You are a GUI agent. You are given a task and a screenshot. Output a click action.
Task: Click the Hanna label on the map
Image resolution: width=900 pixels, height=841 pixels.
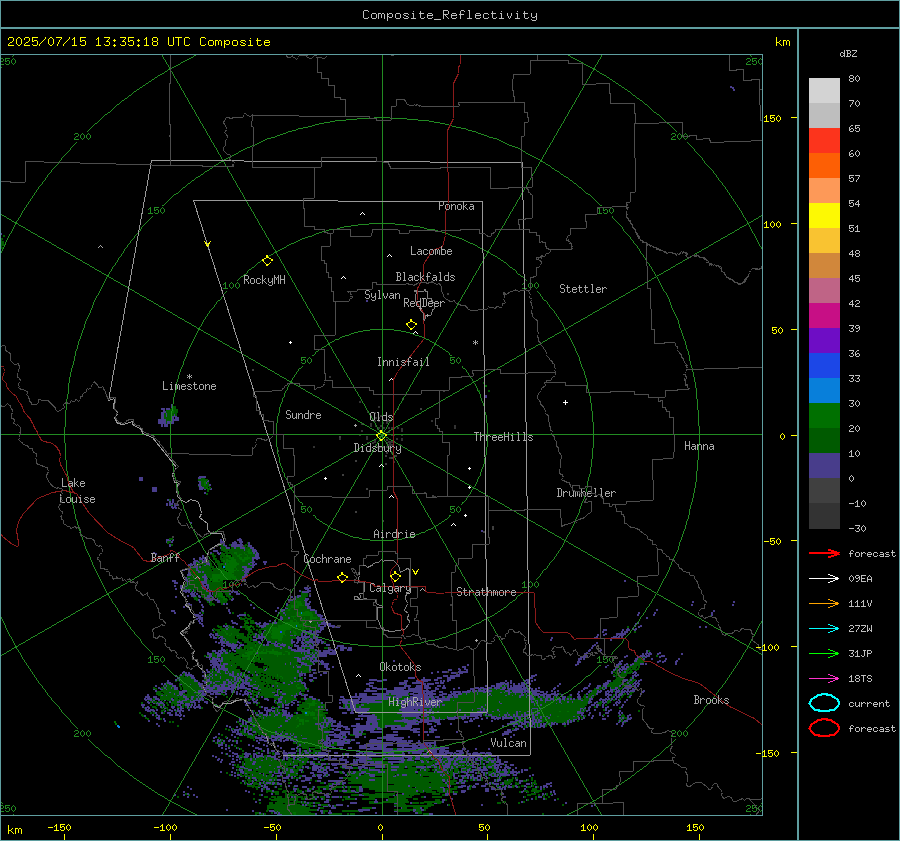(699, 446)
